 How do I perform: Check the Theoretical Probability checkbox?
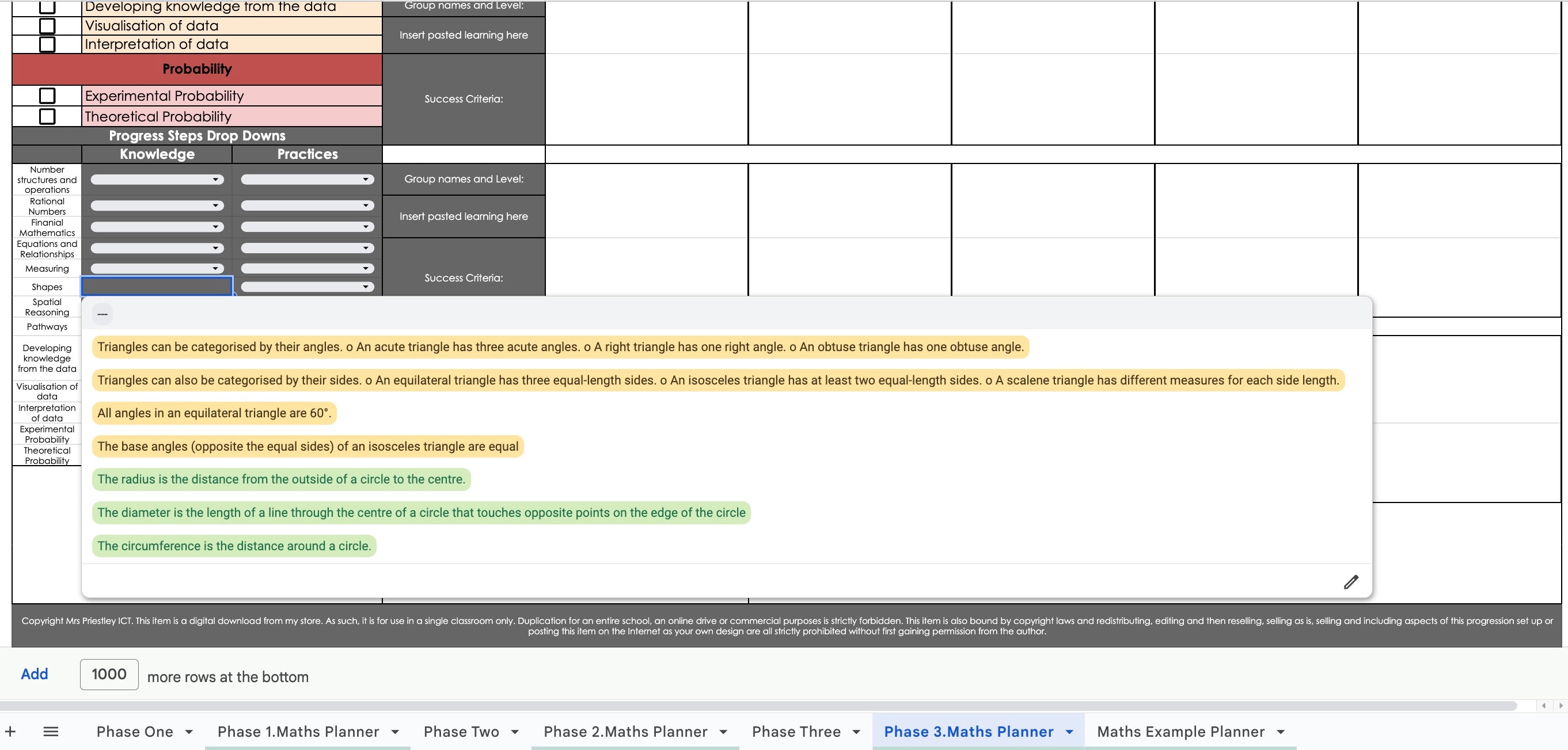pyautogui.click(x=47, y=116)
